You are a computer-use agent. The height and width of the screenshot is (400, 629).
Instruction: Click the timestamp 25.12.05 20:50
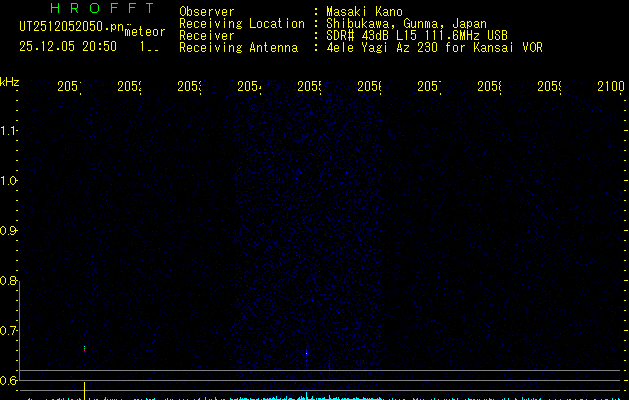pyautogui.click(x=68, y=47)
